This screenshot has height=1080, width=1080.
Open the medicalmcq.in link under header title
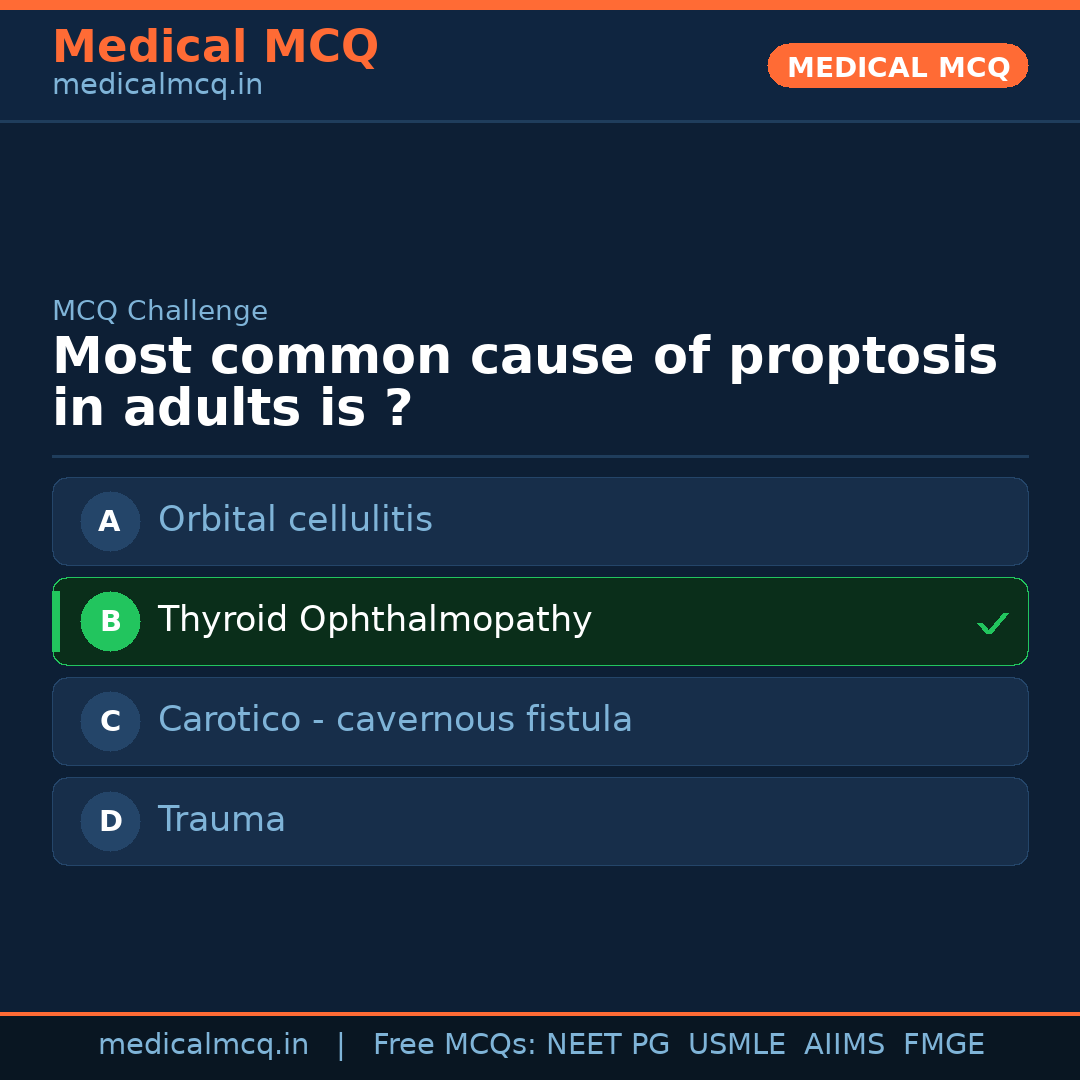(157, 85)
